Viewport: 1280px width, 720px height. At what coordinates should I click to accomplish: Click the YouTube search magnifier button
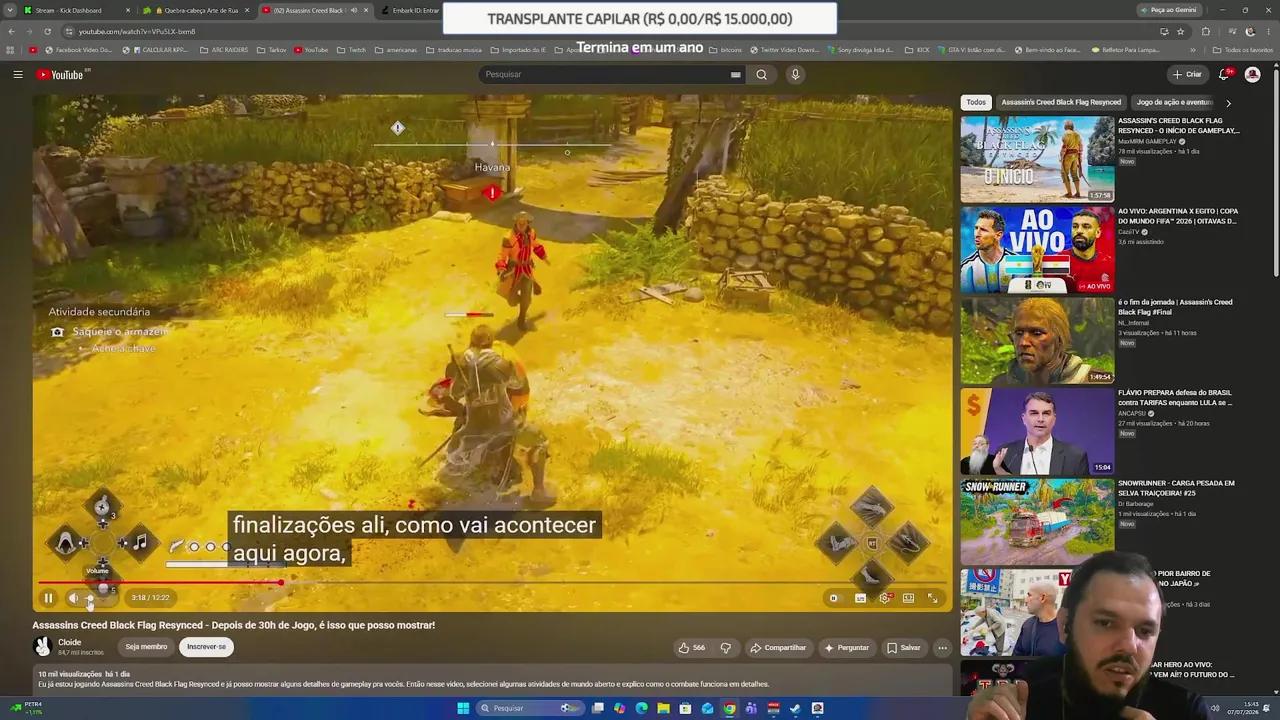pos(761,74)
